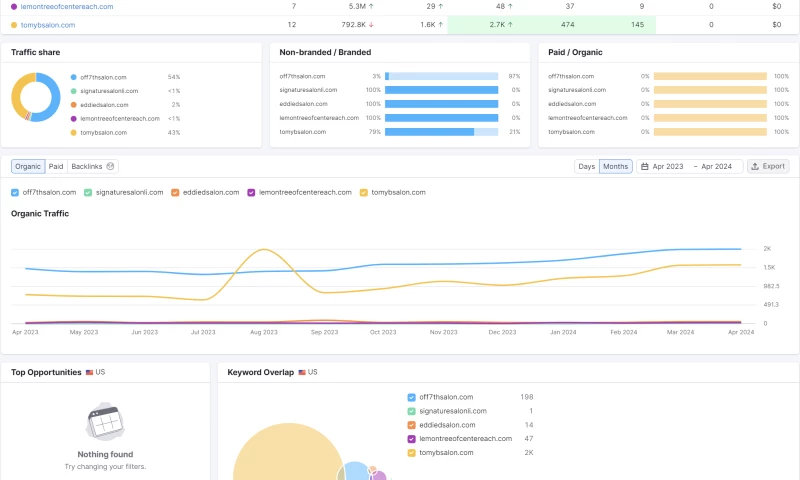Switch the chart to the Backlinks tab

[86, 167]
